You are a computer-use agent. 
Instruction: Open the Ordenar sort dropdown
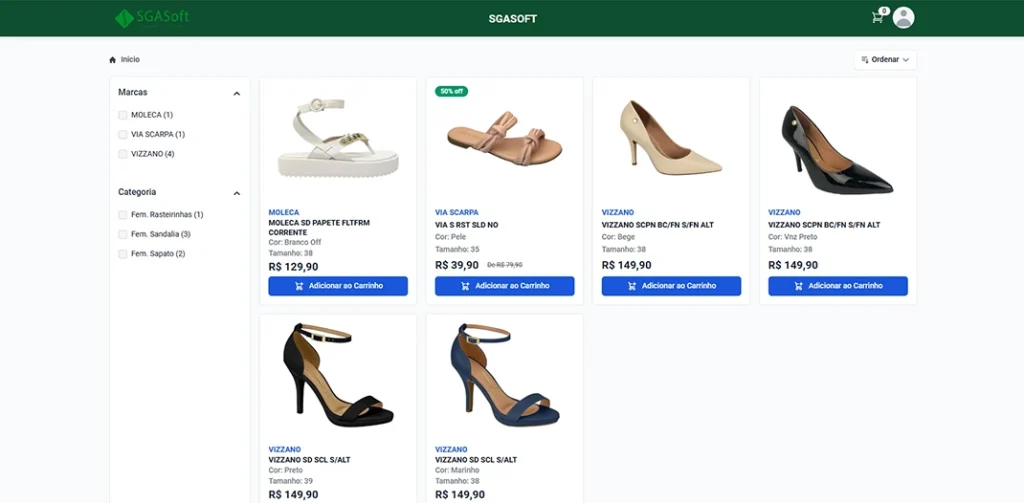coord(885,59)
